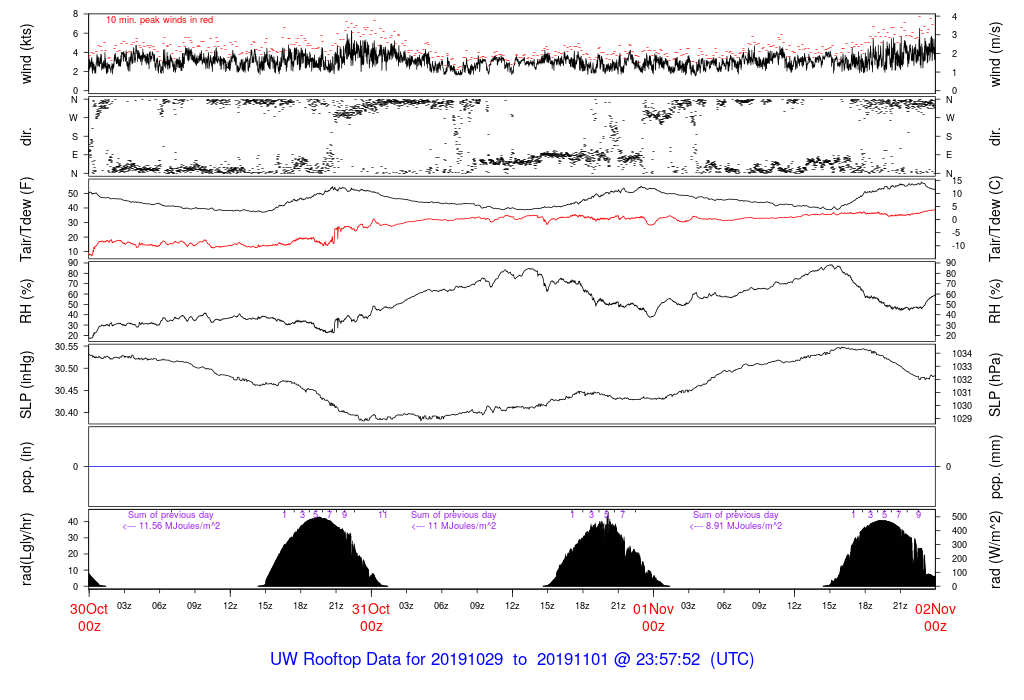Select the 01Nov 00z date marker
1024x700 pixels.
(x=653, y=616)
